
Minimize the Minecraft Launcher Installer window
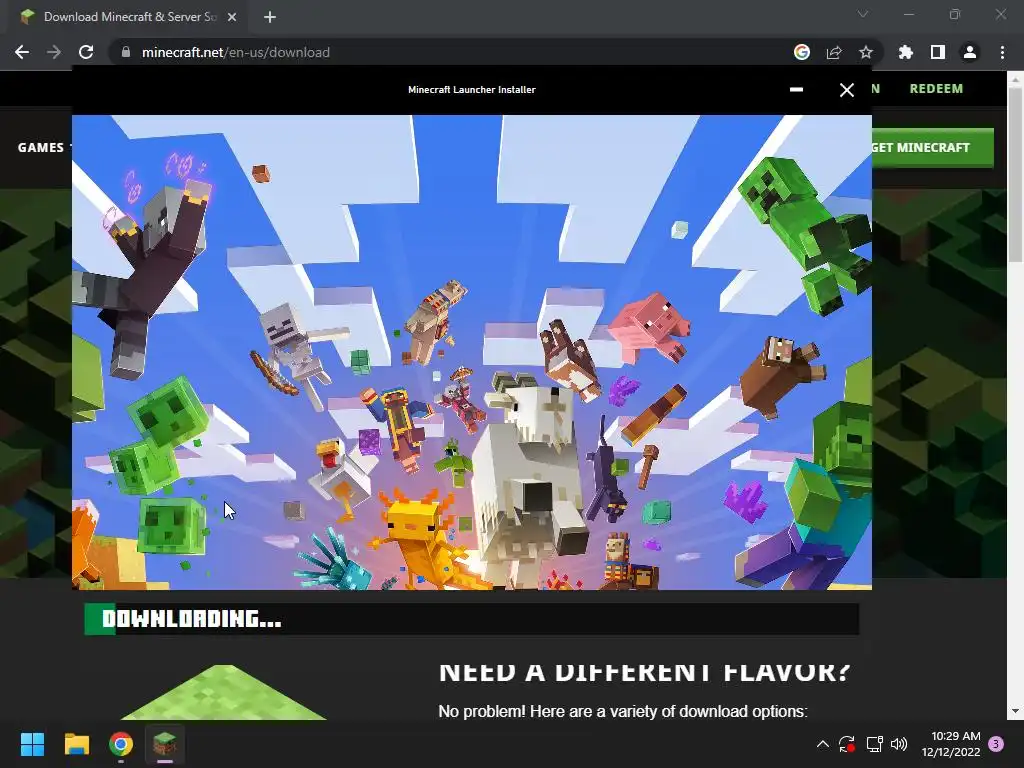[x=796, y=89]
